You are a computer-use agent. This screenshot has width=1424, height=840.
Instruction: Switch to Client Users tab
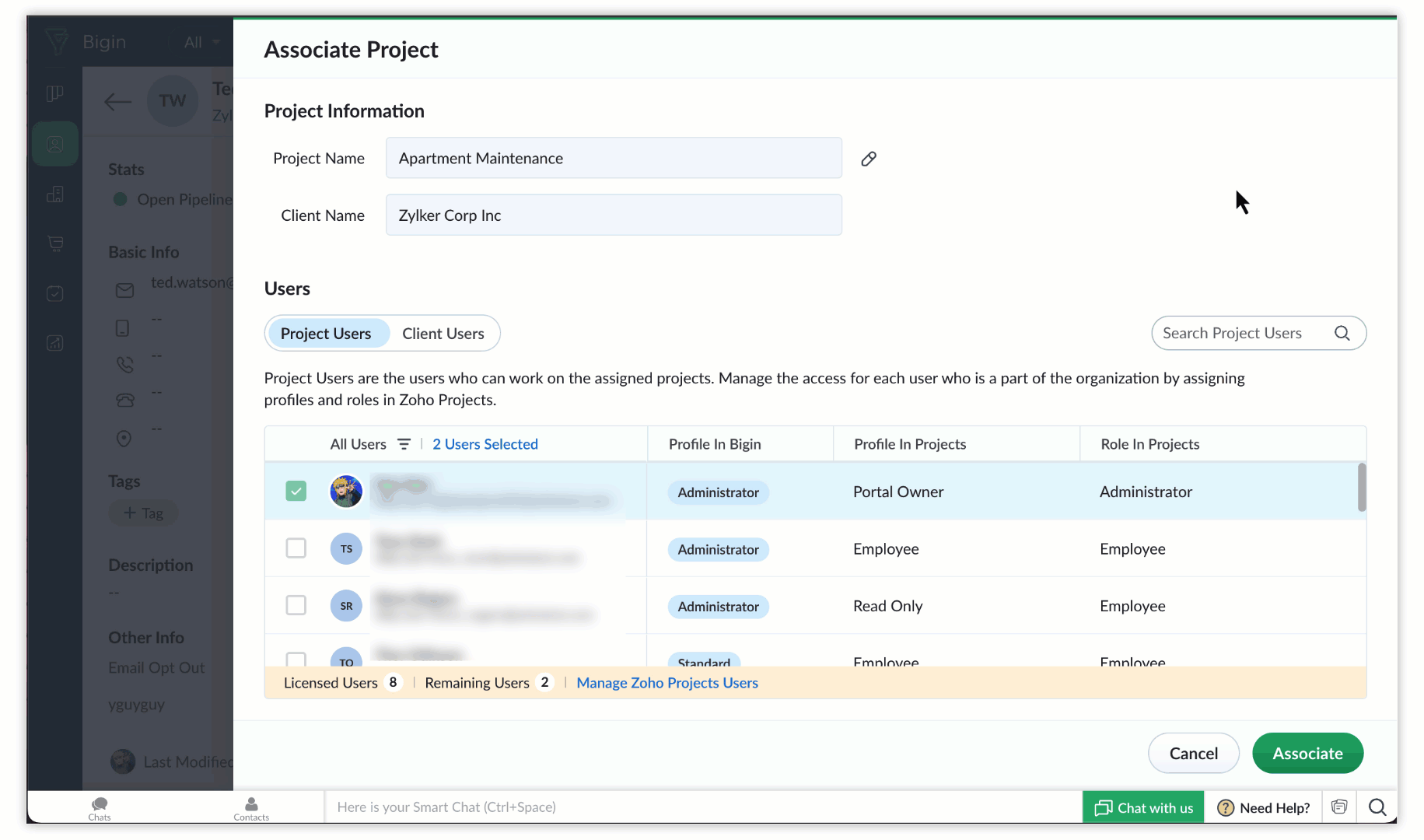click(x=443, y=334)
